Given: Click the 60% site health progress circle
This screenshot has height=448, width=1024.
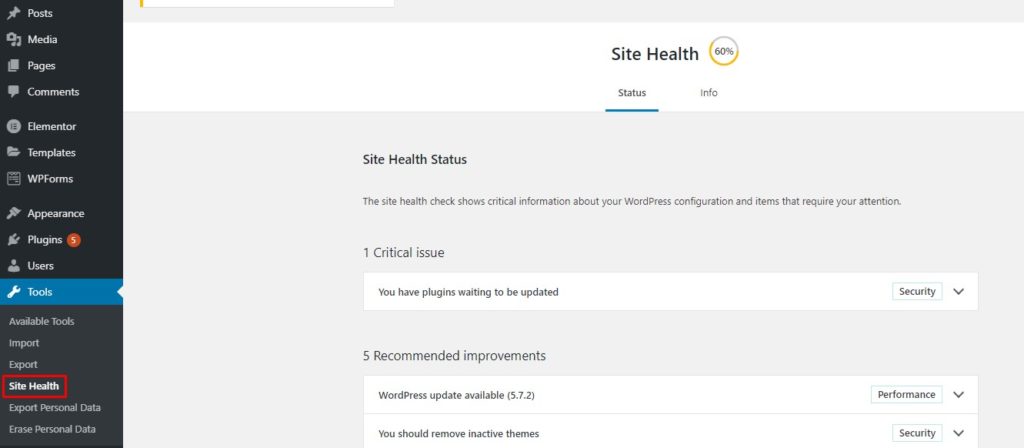Looking at the screenshot, I should [x=723, y=52].
